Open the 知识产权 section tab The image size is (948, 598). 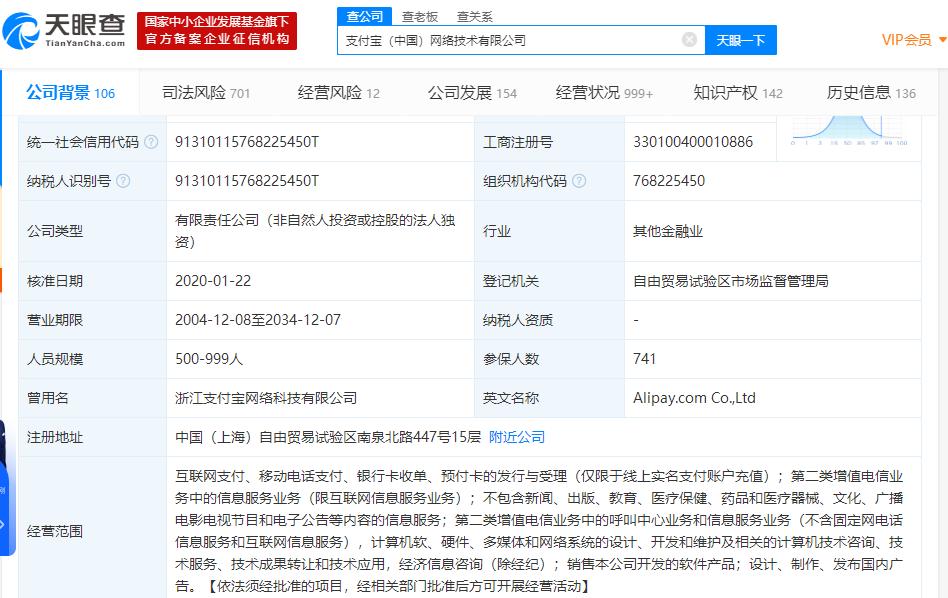coord(738,93)
